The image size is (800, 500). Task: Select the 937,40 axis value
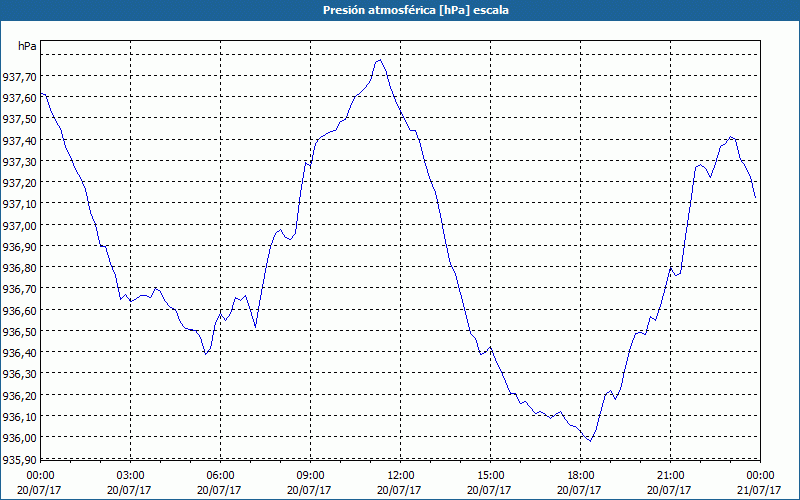pos(19,140)
